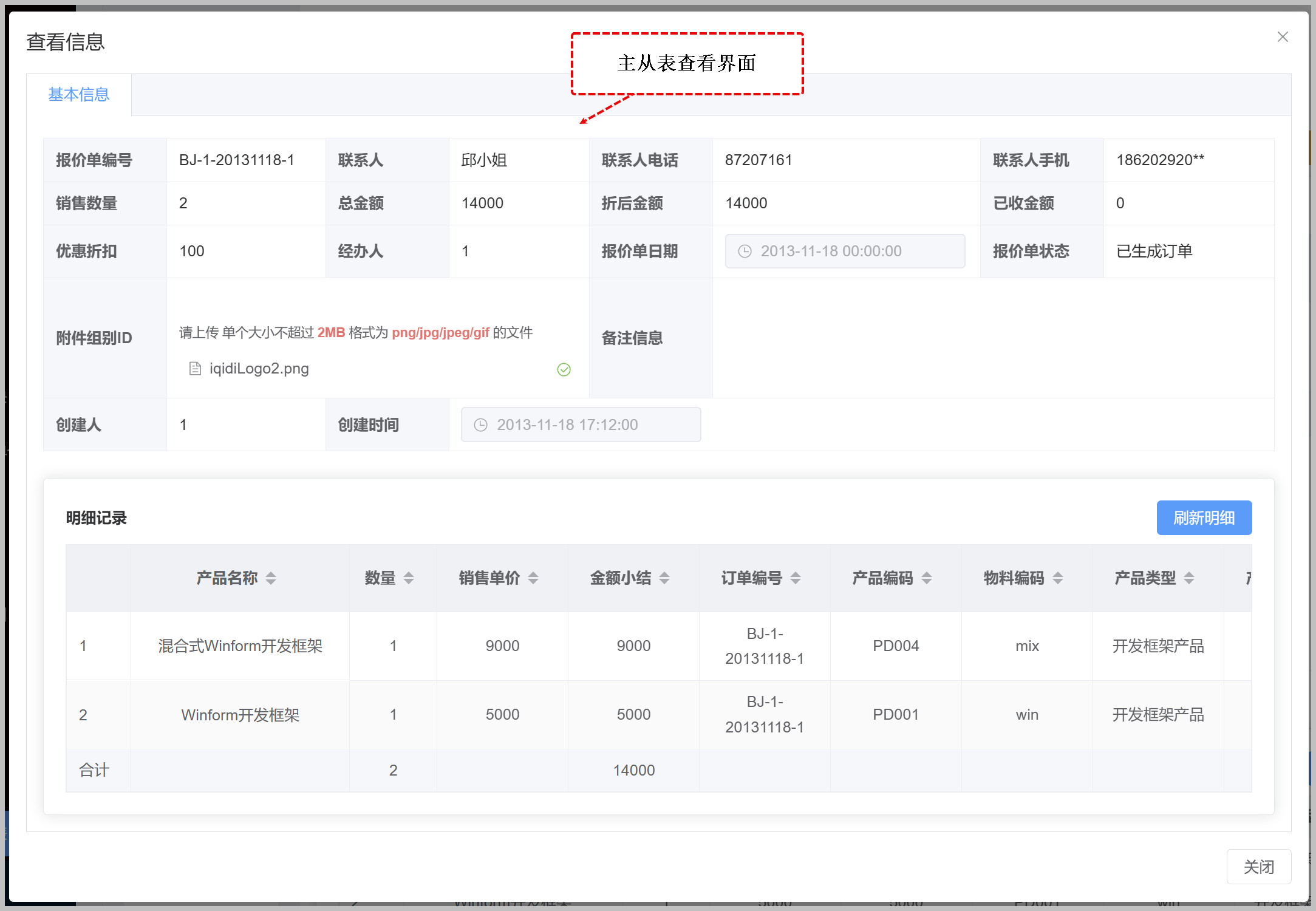Click the dialog close X icon
Screen dimensions: 1316x911
[x=1282, y=37]
